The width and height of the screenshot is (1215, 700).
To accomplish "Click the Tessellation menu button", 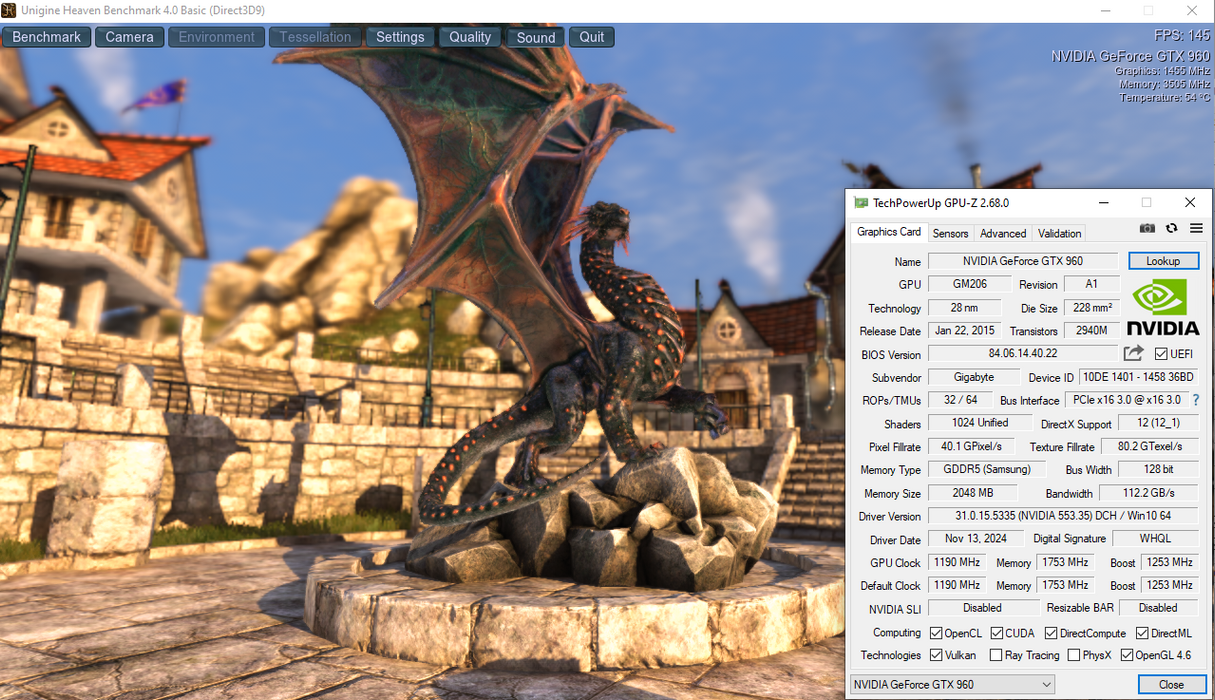I will click(315, 37).
